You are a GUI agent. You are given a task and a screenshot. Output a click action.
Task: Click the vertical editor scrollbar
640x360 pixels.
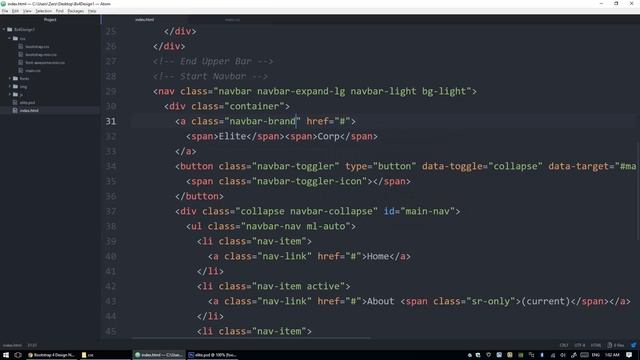[638, 190]
